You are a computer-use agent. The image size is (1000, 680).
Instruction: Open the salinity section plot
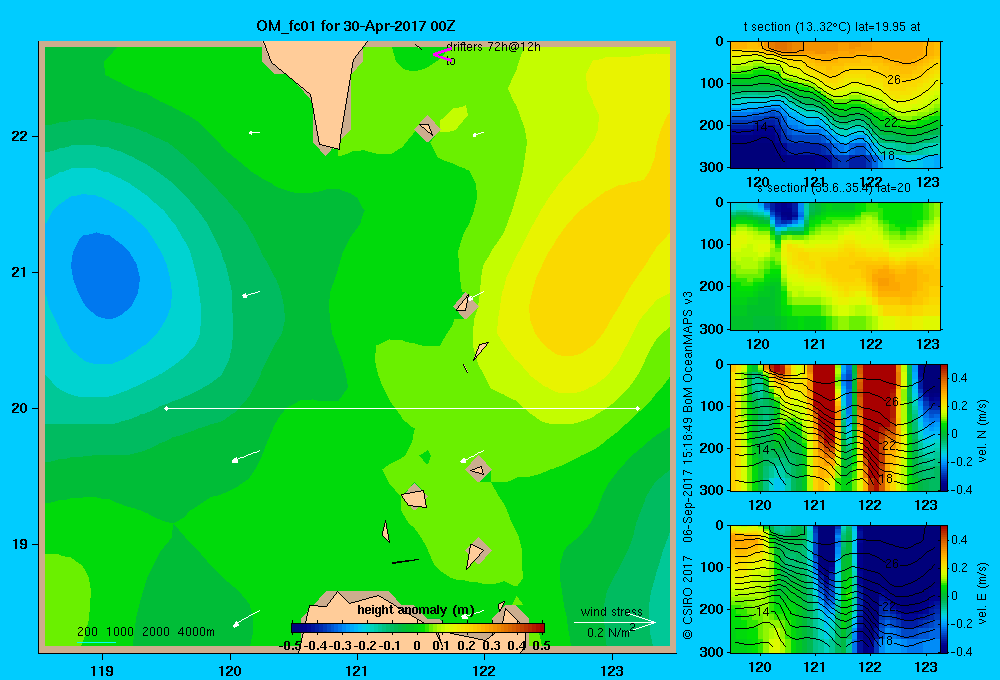pyautogui.click(x=835, y=266)
